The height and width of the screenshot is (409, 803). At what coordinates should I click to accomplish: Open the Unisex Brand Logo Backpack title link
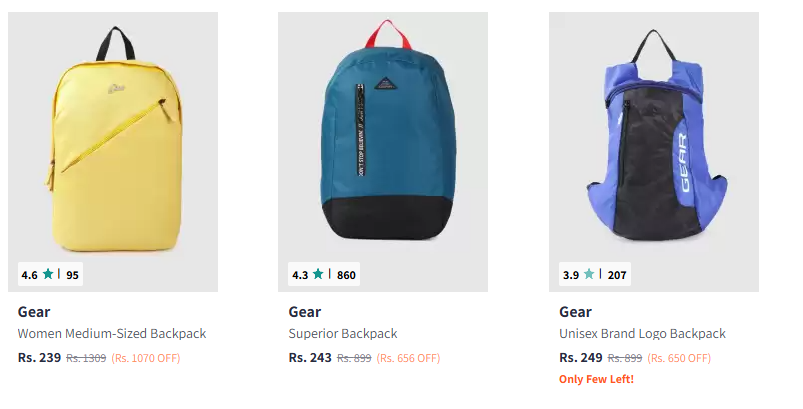[643, 334]
